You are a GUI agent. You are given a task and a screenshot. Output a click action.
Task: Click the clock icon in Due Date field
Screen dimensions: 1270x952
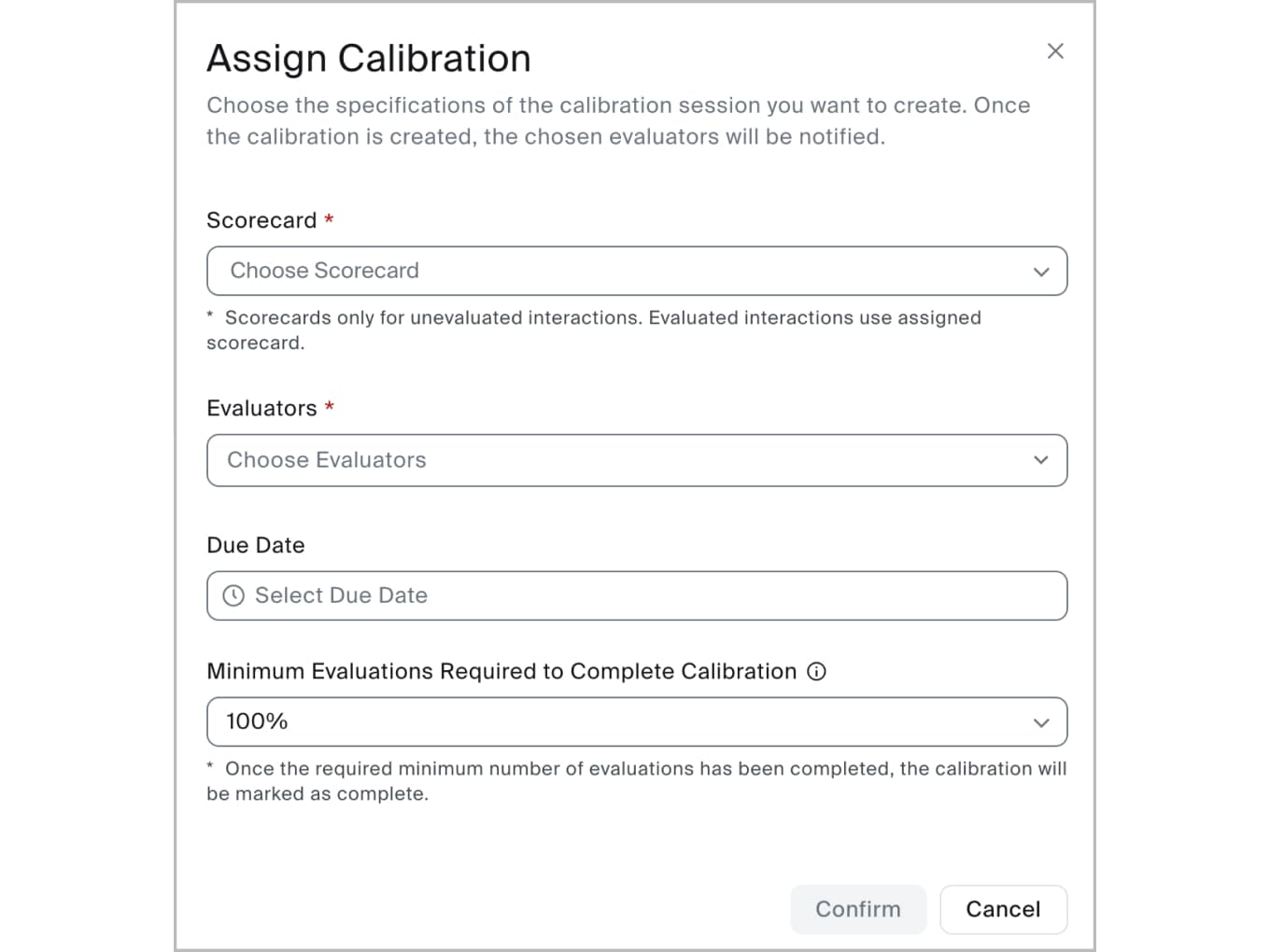pos(233,595)
